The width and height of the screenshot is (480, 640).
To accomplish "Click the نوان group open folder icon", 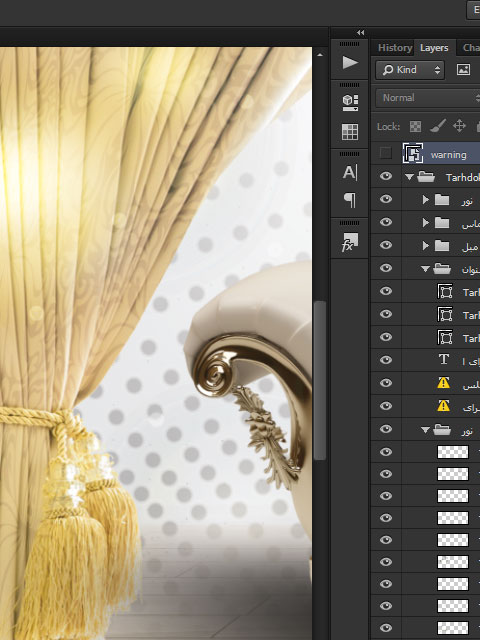I will point(442,269).
